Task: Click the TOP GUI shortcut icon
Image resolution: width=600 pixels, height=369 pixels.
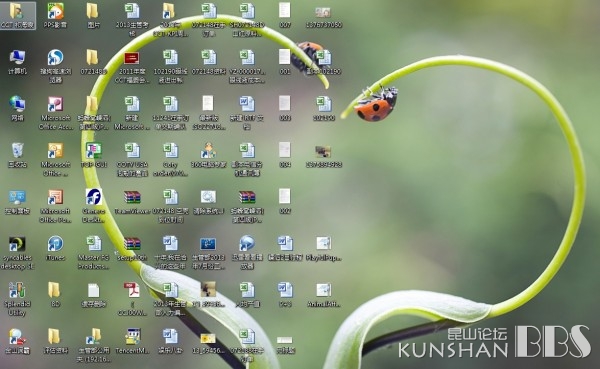Action: click(94, 150)
